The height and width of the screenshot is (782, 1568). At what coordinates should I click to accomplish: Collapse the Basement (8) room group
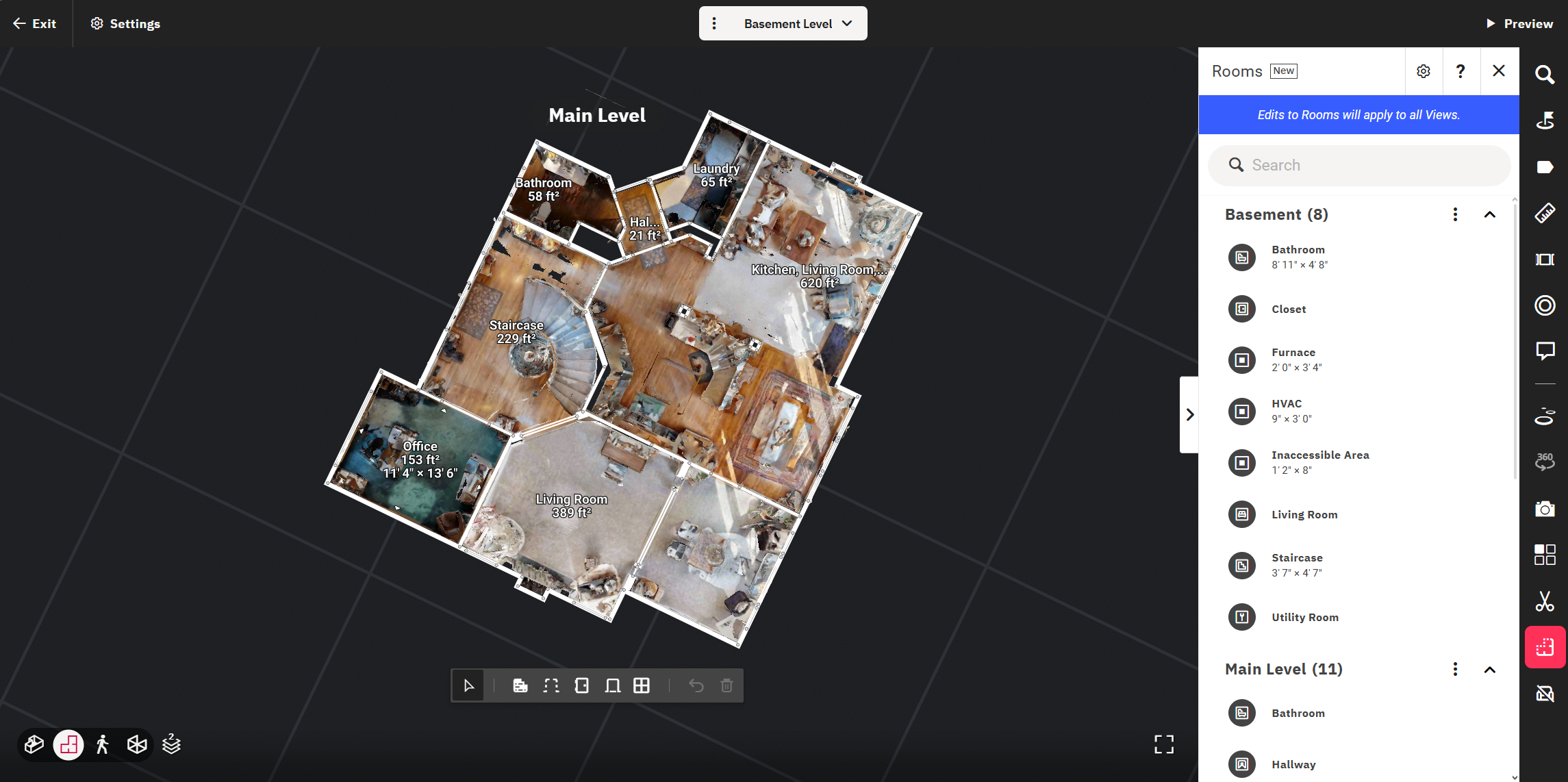pyautogui.click(x=1489, y=214)
